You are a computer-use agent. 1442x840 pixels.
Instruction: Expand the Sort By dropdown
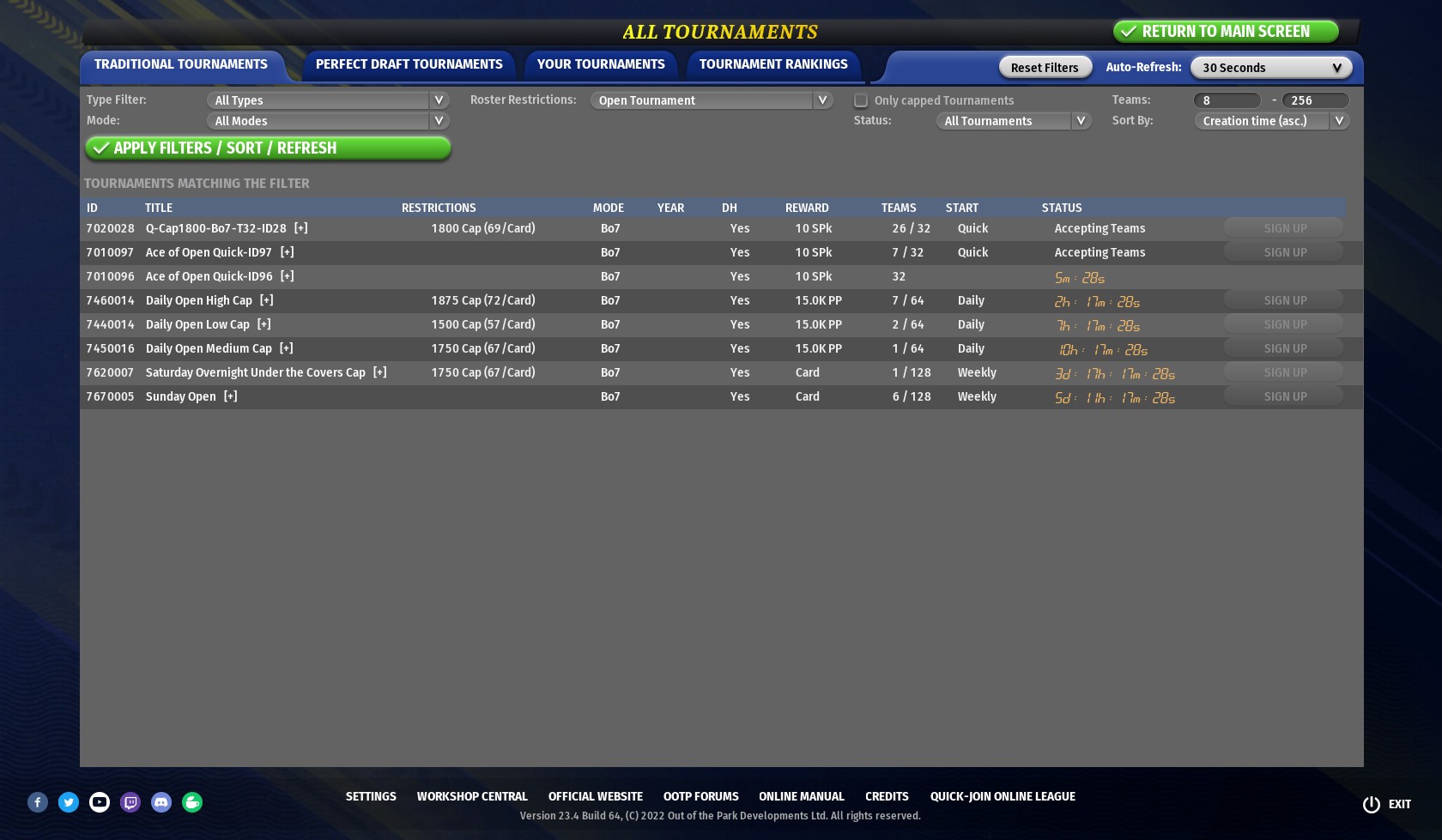(1271, 121)
